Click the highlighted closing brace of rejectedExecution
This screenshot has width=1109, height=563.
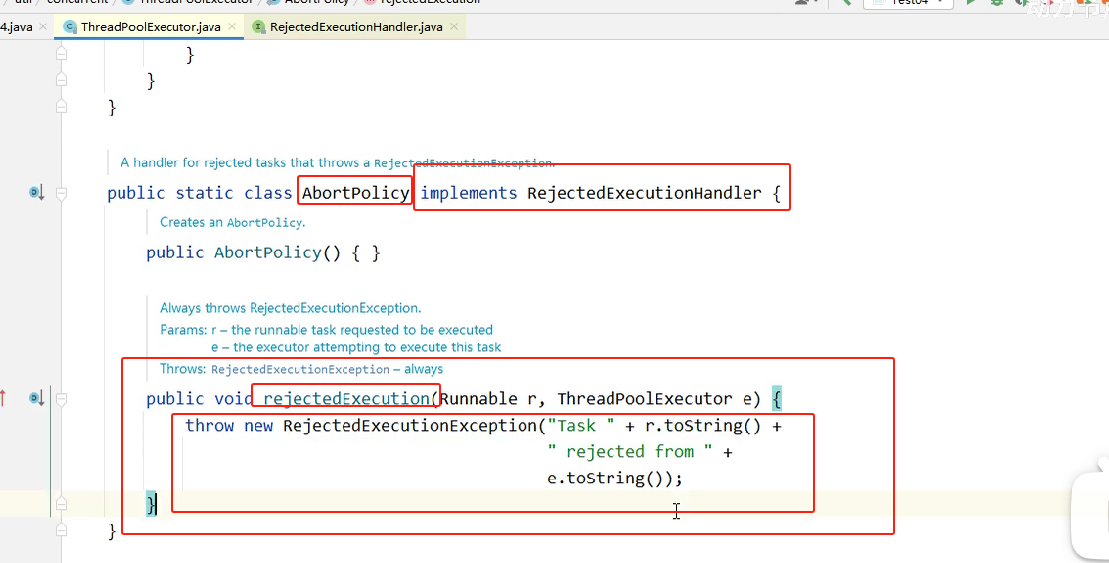[x=151, y=504]
